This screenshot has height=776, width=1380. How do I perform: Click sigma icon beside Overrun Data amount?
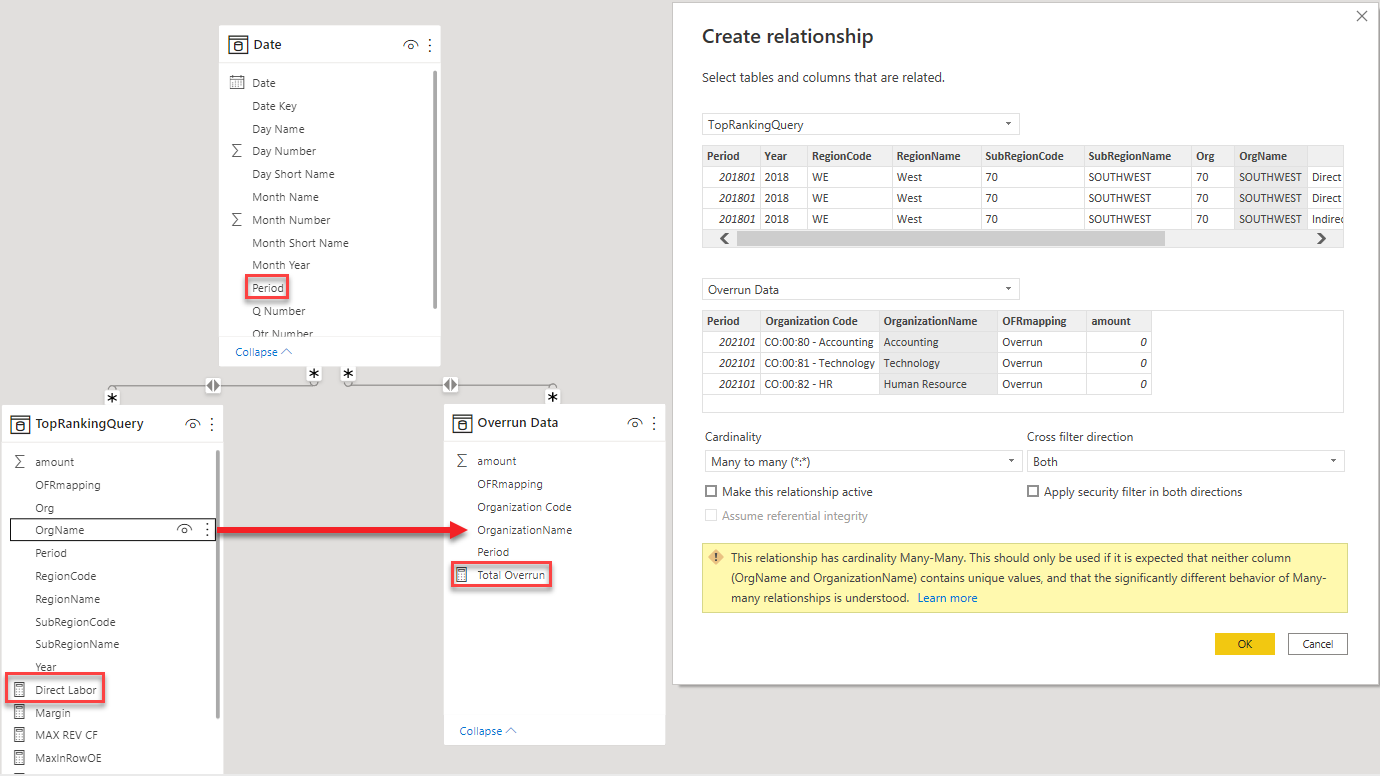coord(462,461)
